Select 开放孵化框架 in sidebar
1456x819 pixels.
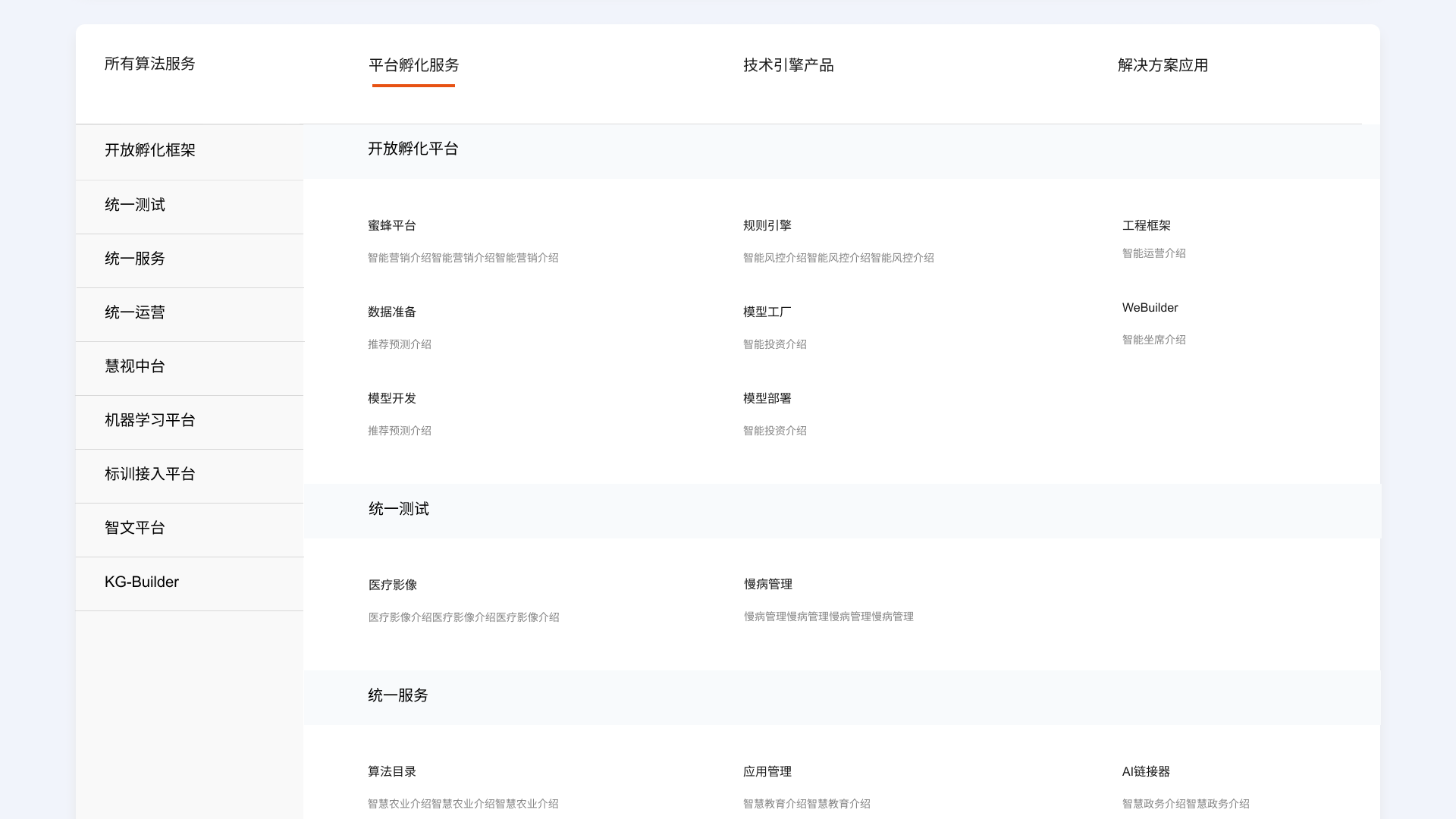[149, 150]
